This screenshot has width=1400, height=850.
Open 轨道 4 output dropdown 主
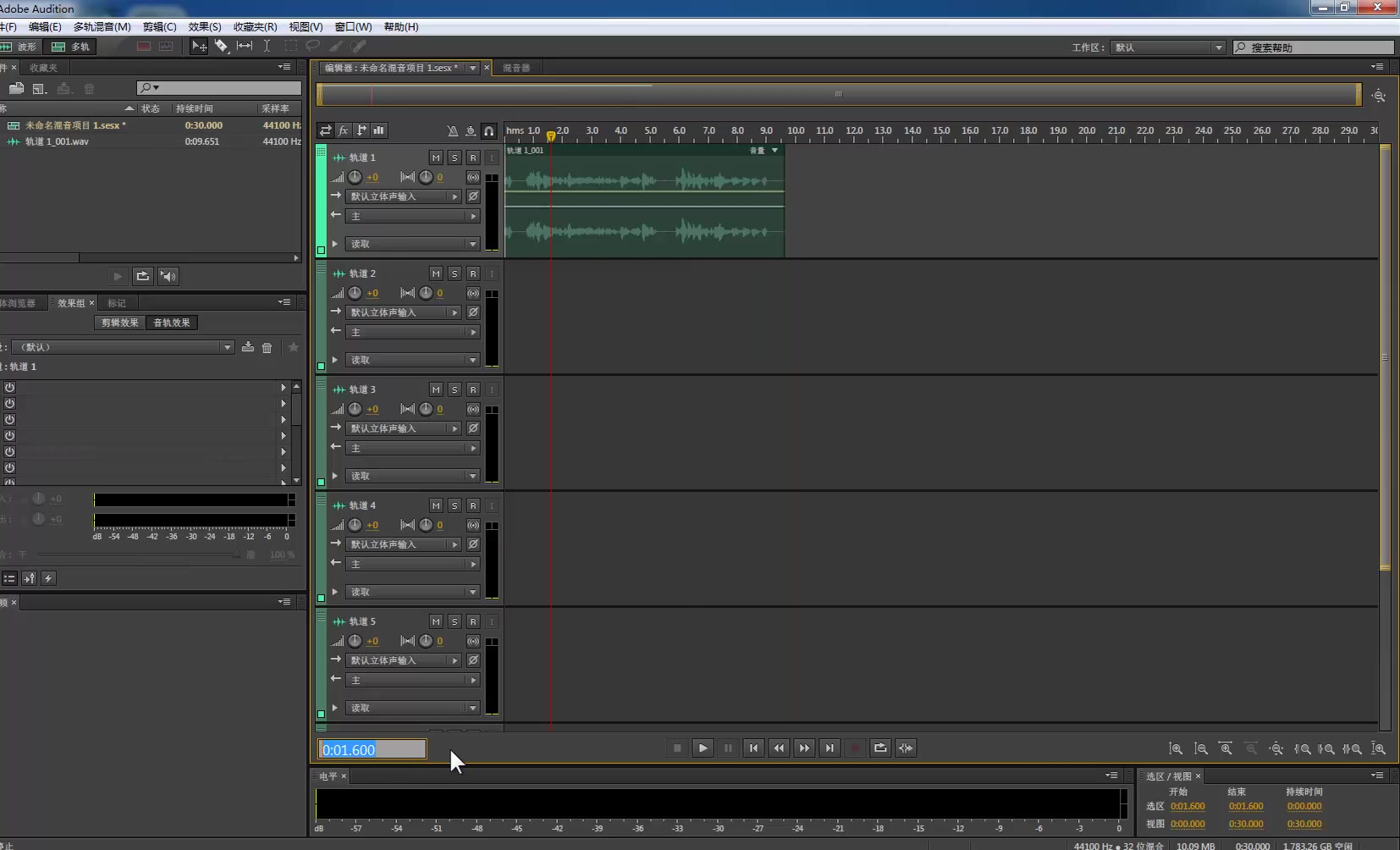coord(413,564)
